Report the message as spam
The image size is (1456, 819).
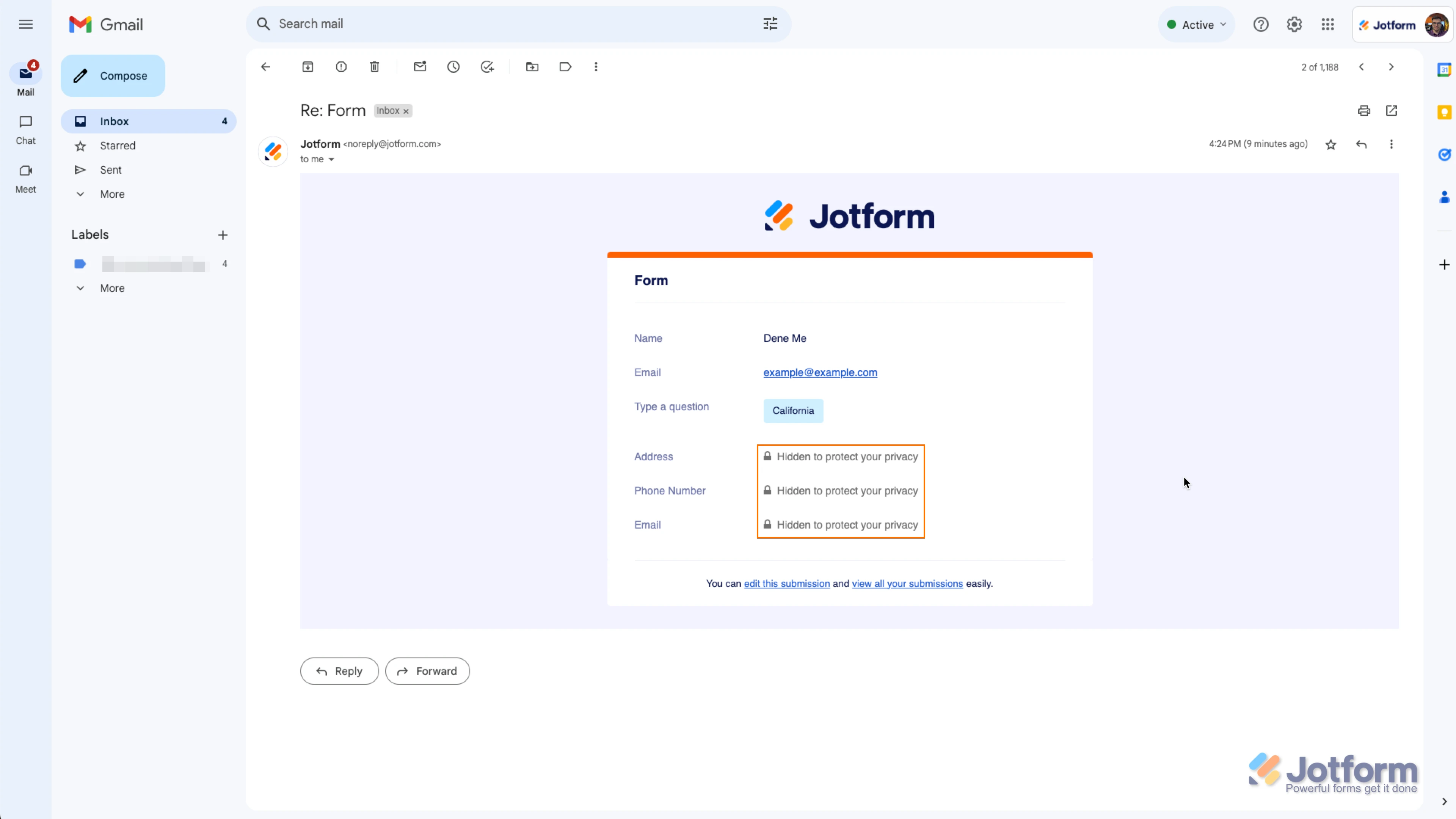tap(341, 67)
